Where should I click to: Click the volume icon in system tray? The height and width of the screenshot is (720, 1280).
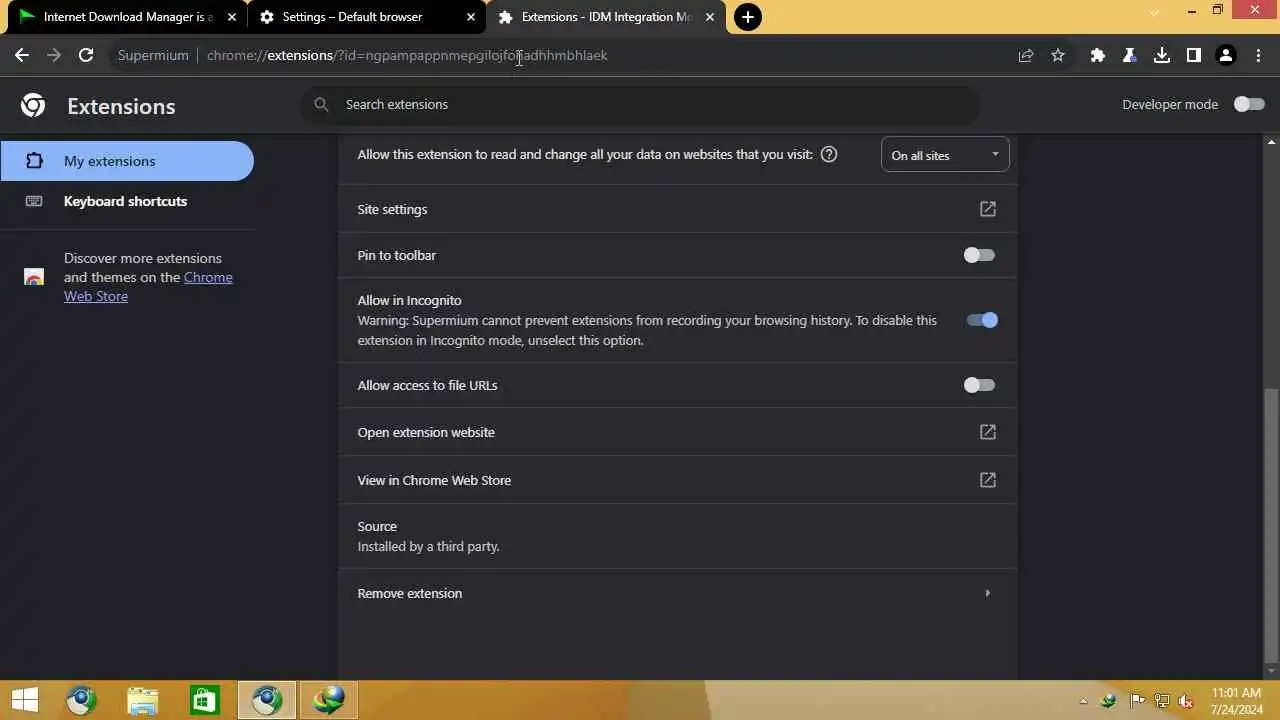click(x=1186, y=701)
